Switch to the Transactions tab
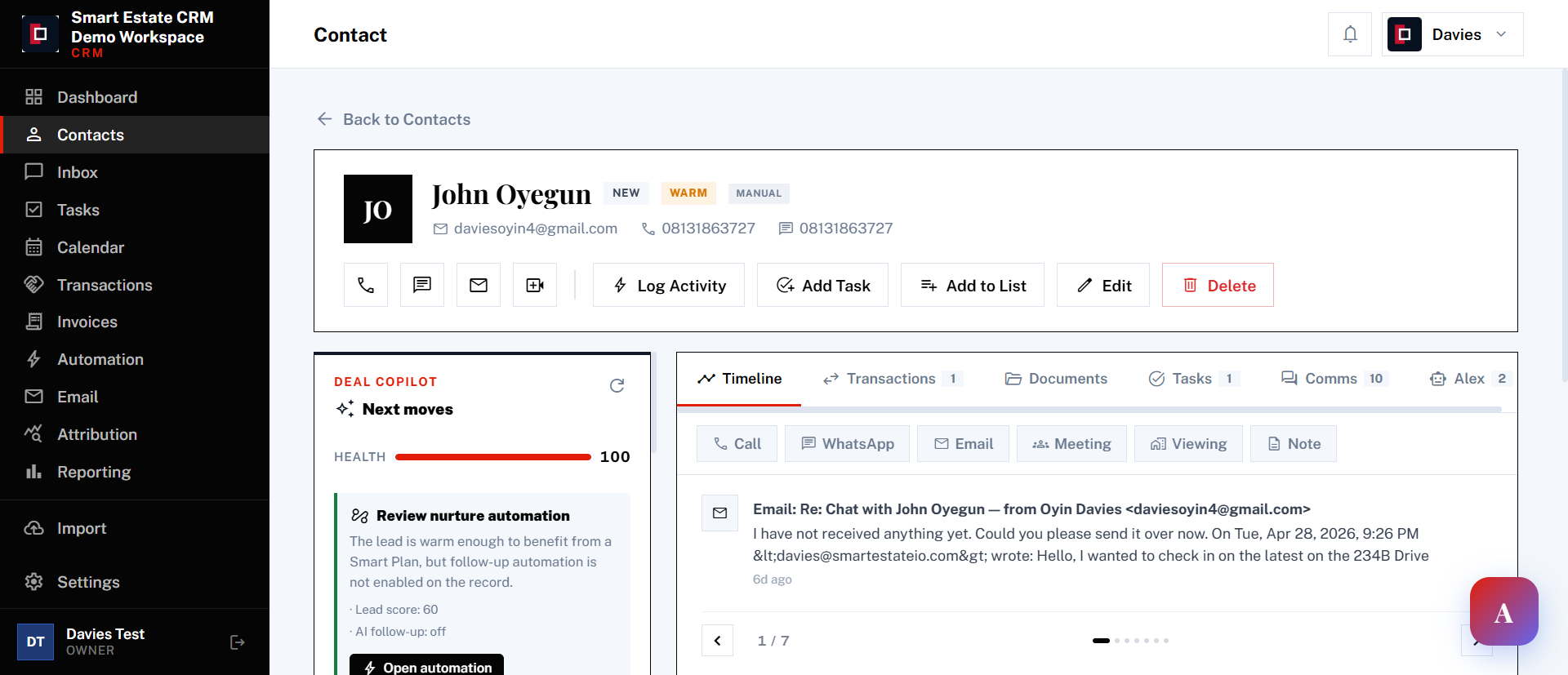 click(x=893, y=379)
